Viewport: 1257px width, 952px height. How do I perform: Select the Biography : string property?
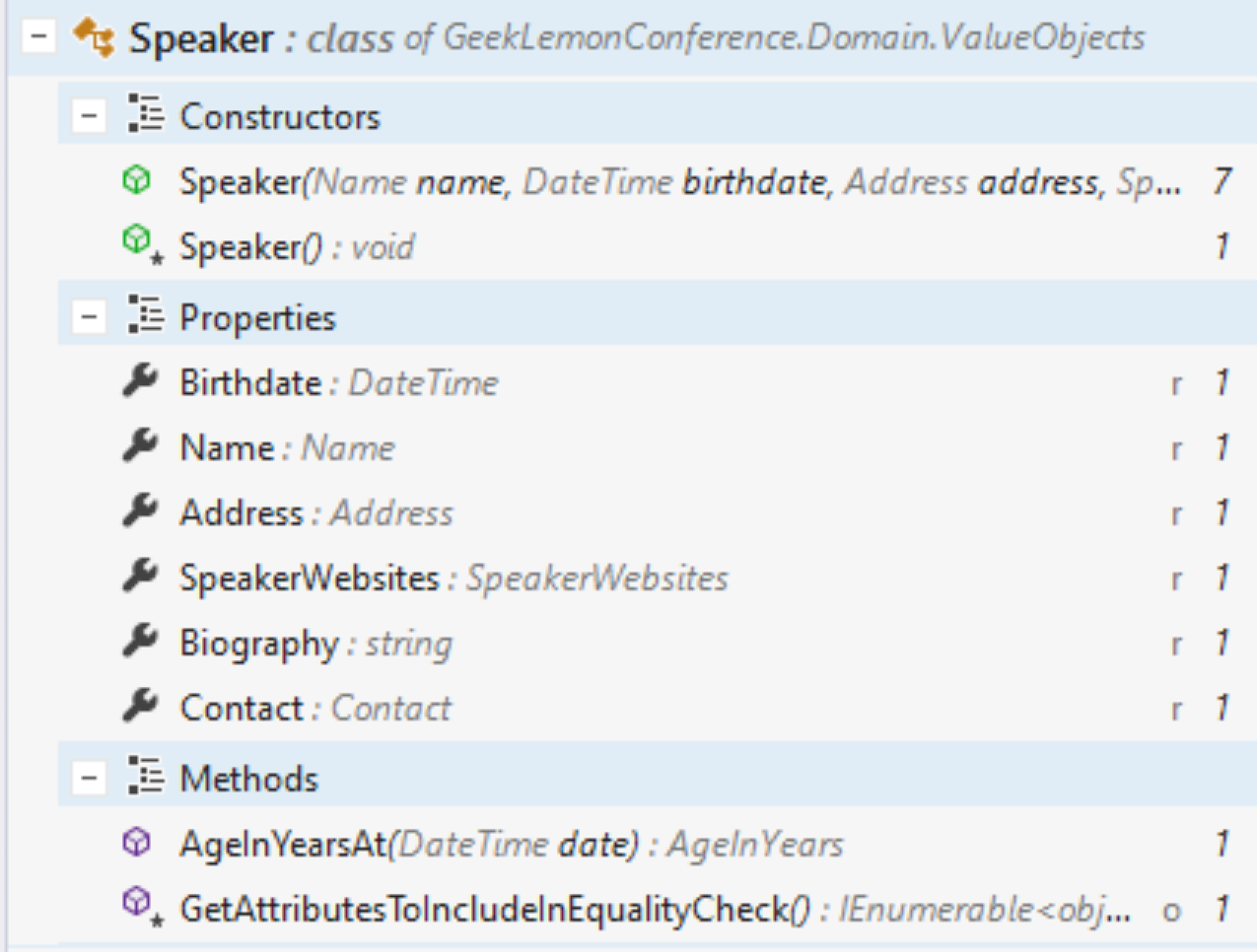(657, 643)
